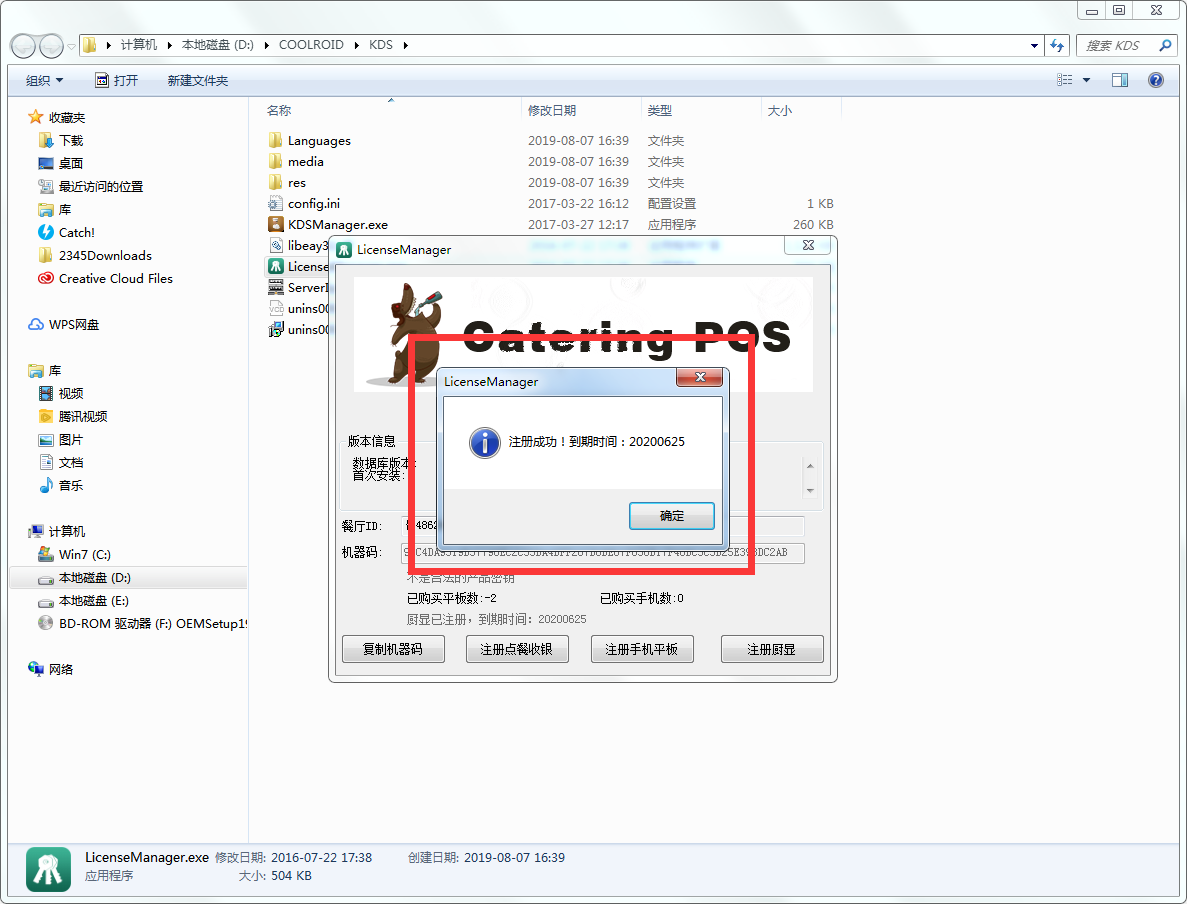Image resolution: width=1187 pixels, height=904 pixels.
Task: Click 收藏夹 in the navigation pane
Action: tap(67, 117)
